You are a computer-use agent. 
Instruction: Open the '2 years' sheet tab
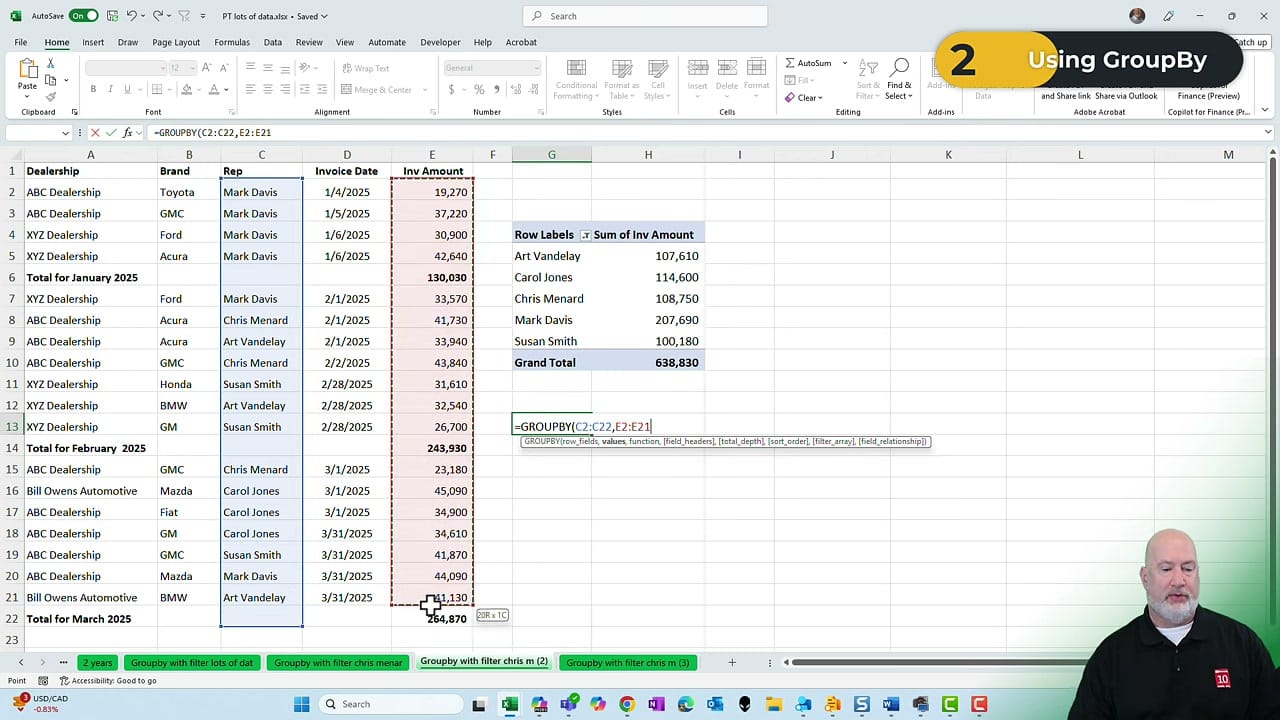coord(97,662)
